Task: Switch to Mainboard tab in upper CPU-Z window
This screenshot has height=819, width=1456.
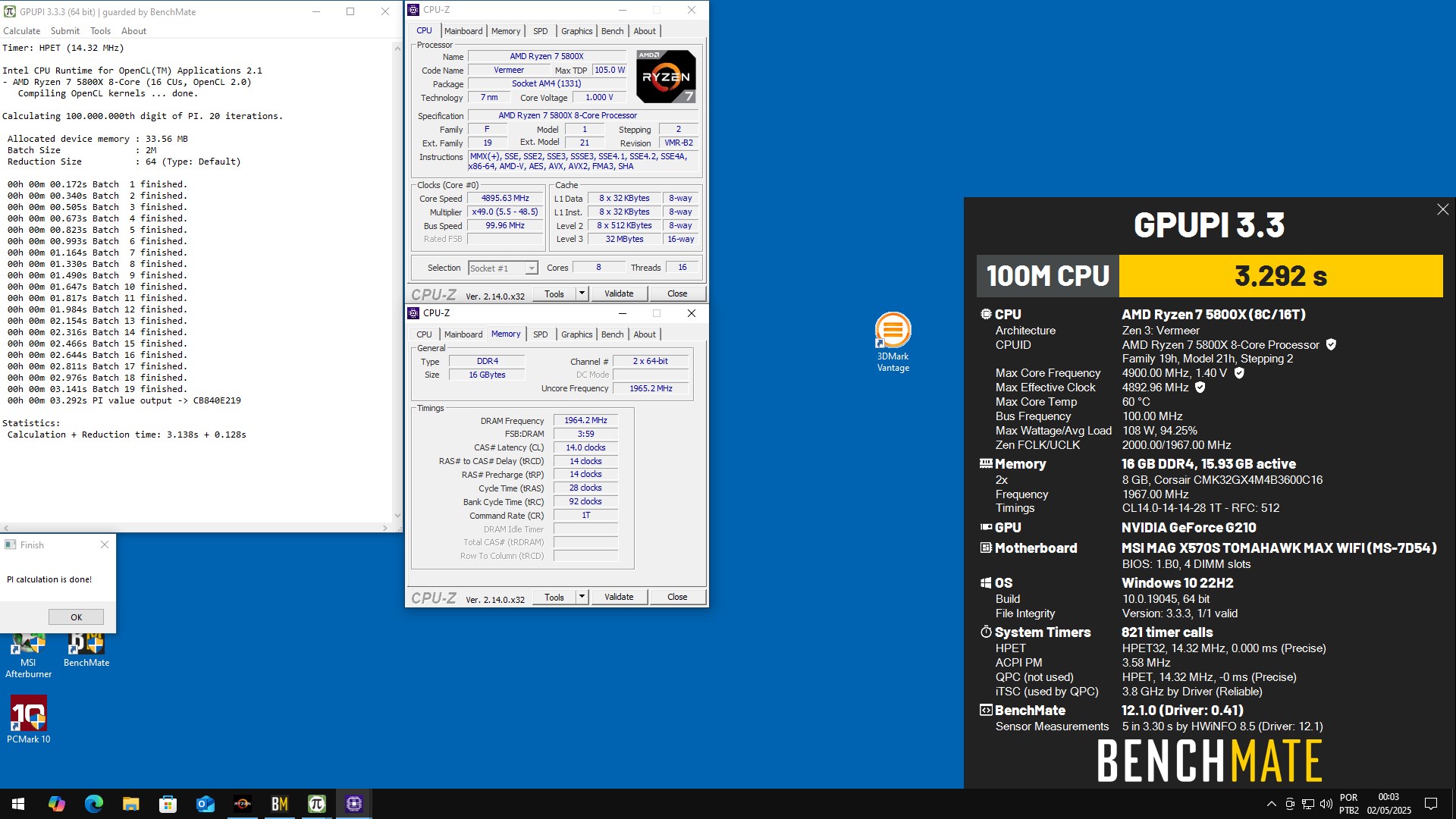Action: 463,31
